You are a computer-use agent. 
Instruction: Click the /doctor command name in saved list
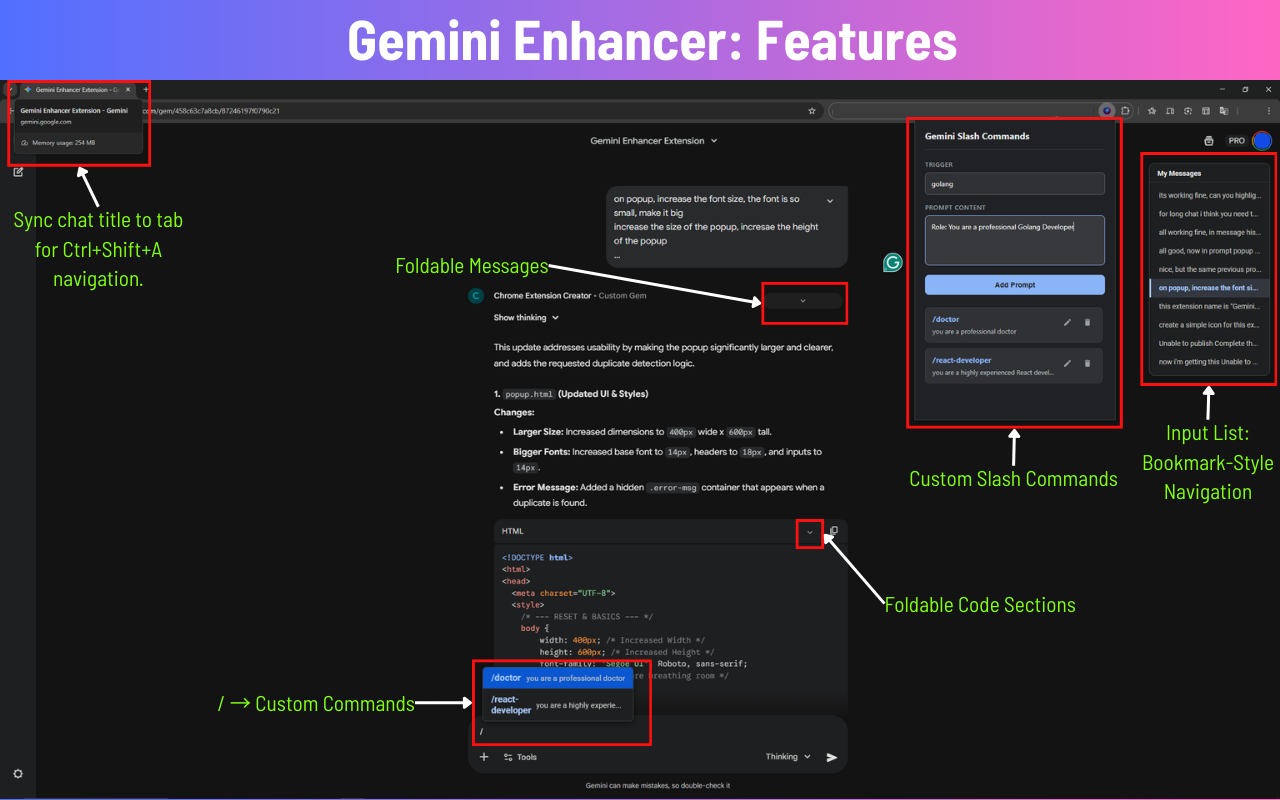(x=945, y=320)
